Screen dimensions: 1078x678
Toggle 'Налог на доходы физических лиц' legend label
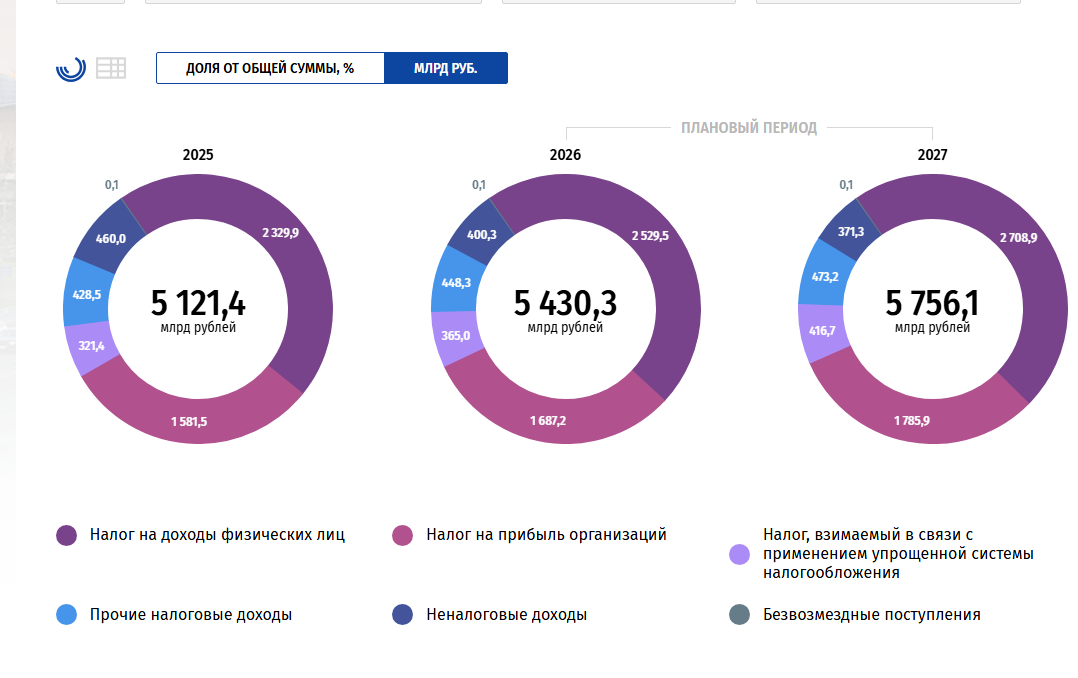[217, 535]
